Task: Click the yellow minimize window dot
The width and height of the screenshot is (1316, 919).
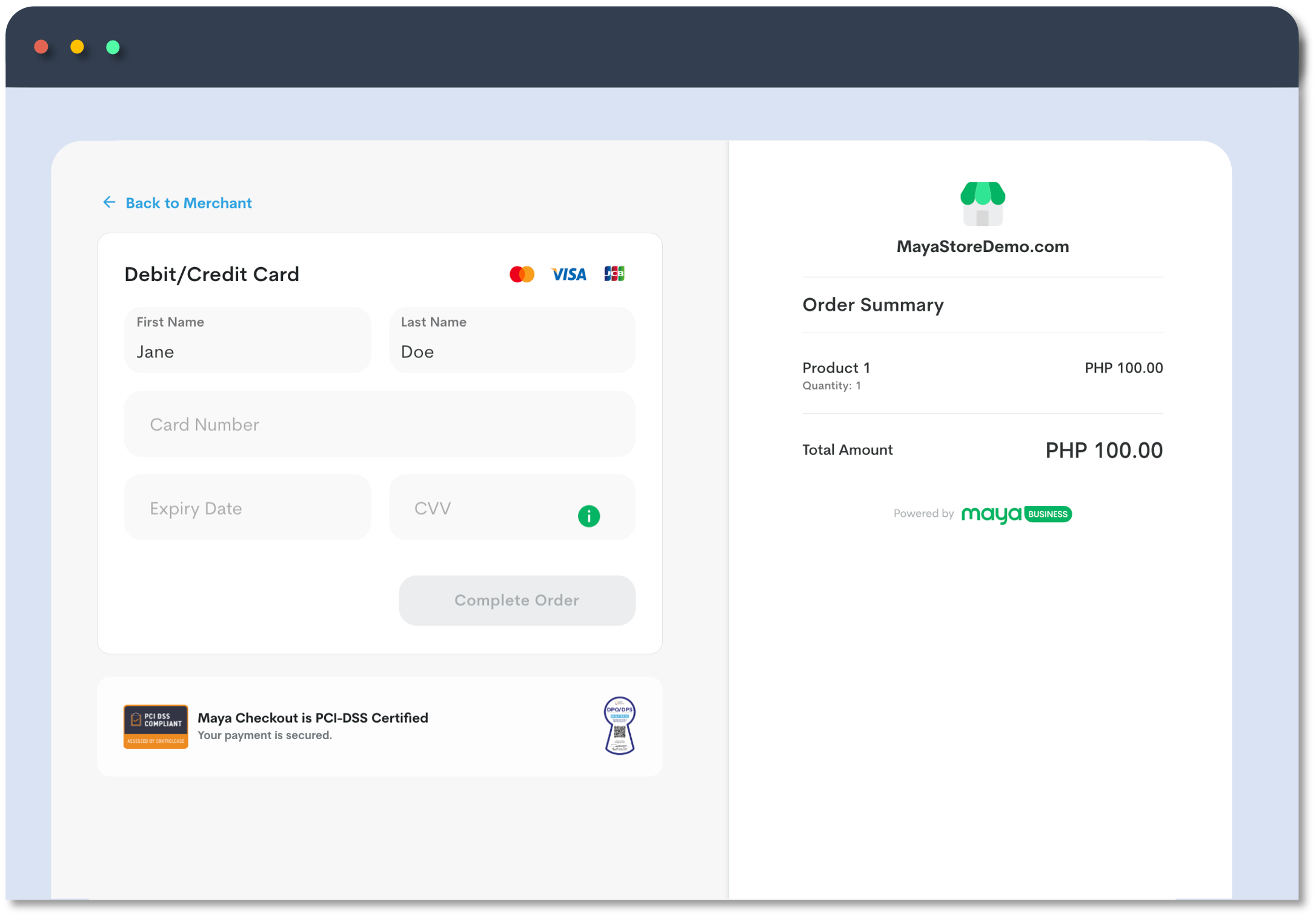Action: pos(77,47)
